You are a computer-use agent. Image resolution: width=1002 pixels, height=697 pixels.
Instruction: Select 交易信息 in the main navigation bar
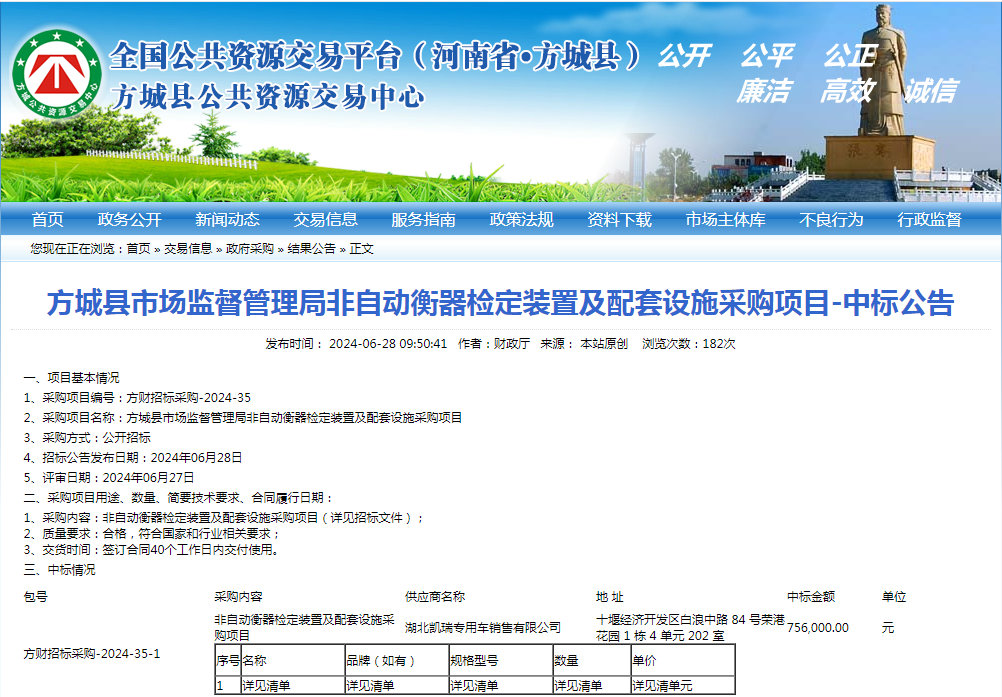click(325, 220)
